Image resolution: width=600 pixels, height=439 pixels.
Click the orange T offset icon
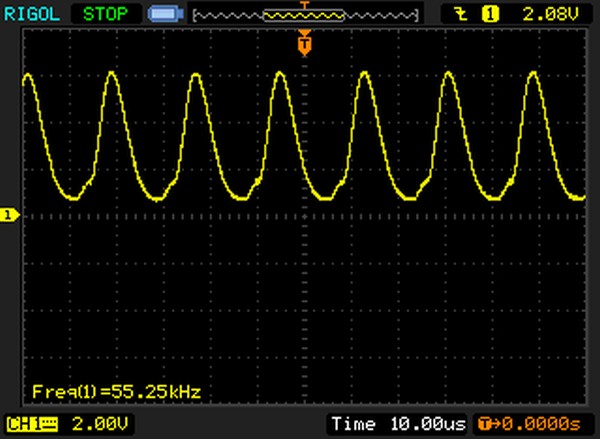[x=484, y=424]
